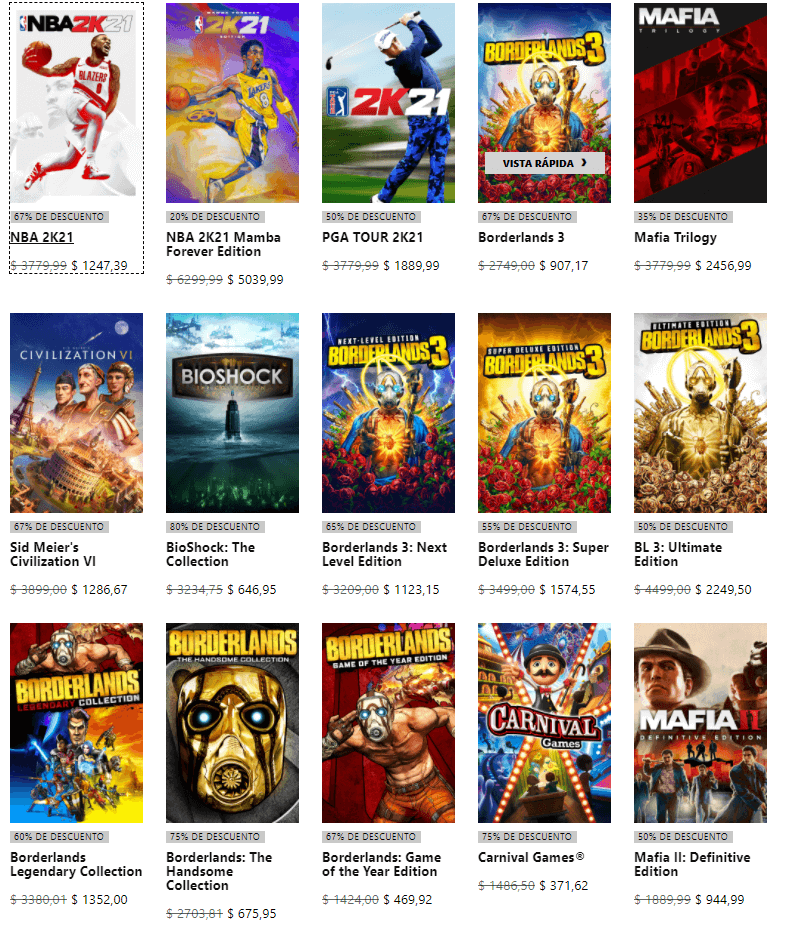Open the Mafia Trilogy title link

(675, 237)
